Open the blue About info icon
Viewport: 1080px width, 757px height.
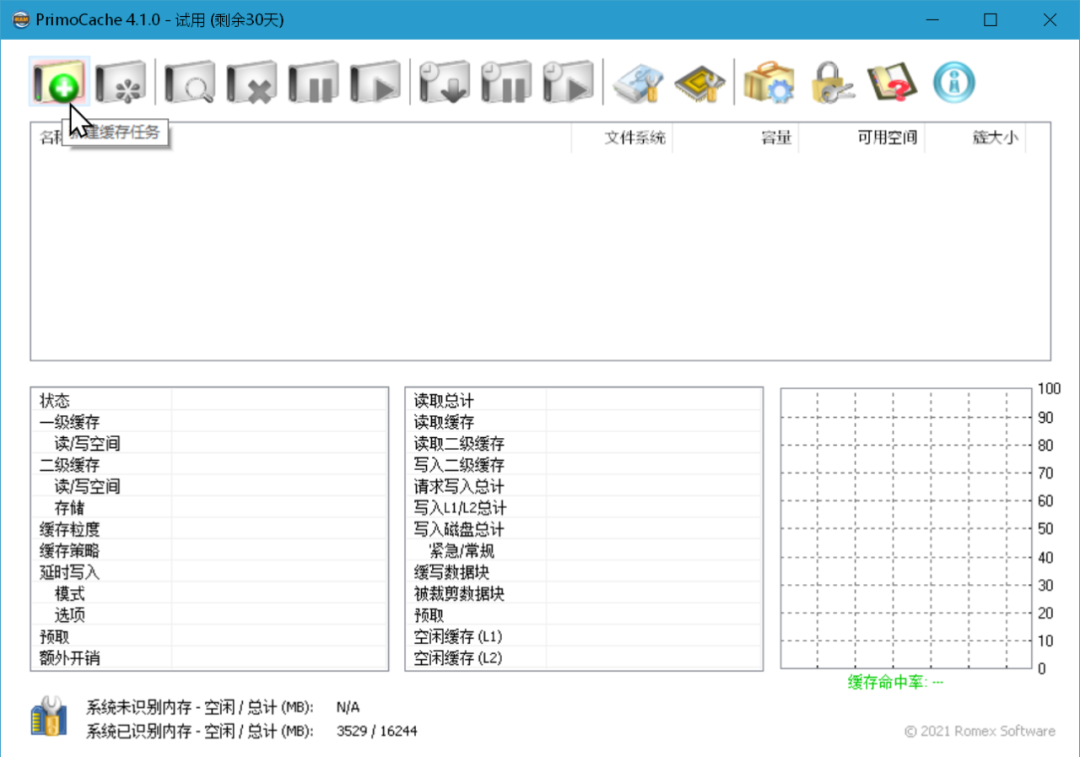pyautogui.click(x=954, y=82)
